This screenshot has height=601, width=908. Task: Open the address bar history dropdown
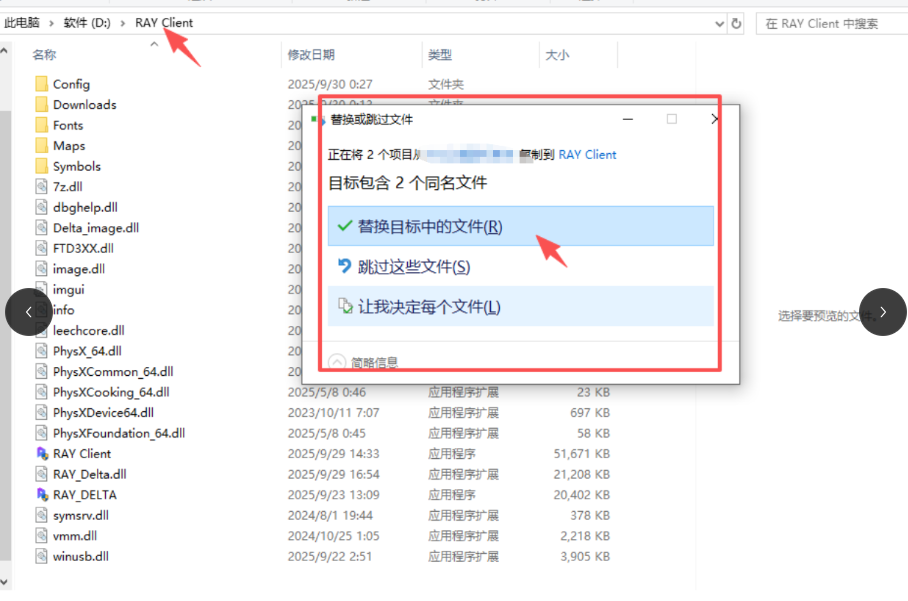[719, 23]
